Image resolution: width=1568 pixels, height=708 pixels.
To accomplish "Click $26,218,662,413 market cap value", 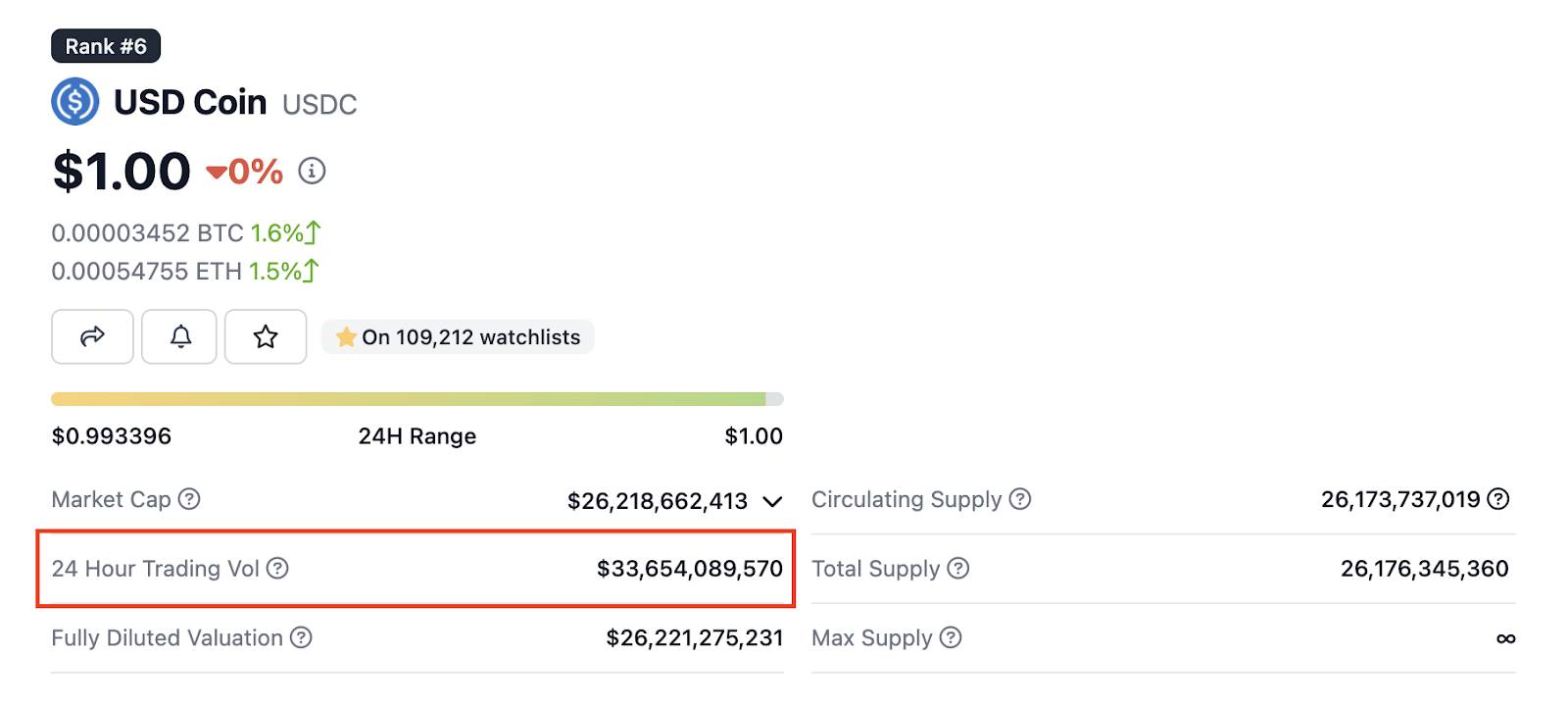I will 658,501.
